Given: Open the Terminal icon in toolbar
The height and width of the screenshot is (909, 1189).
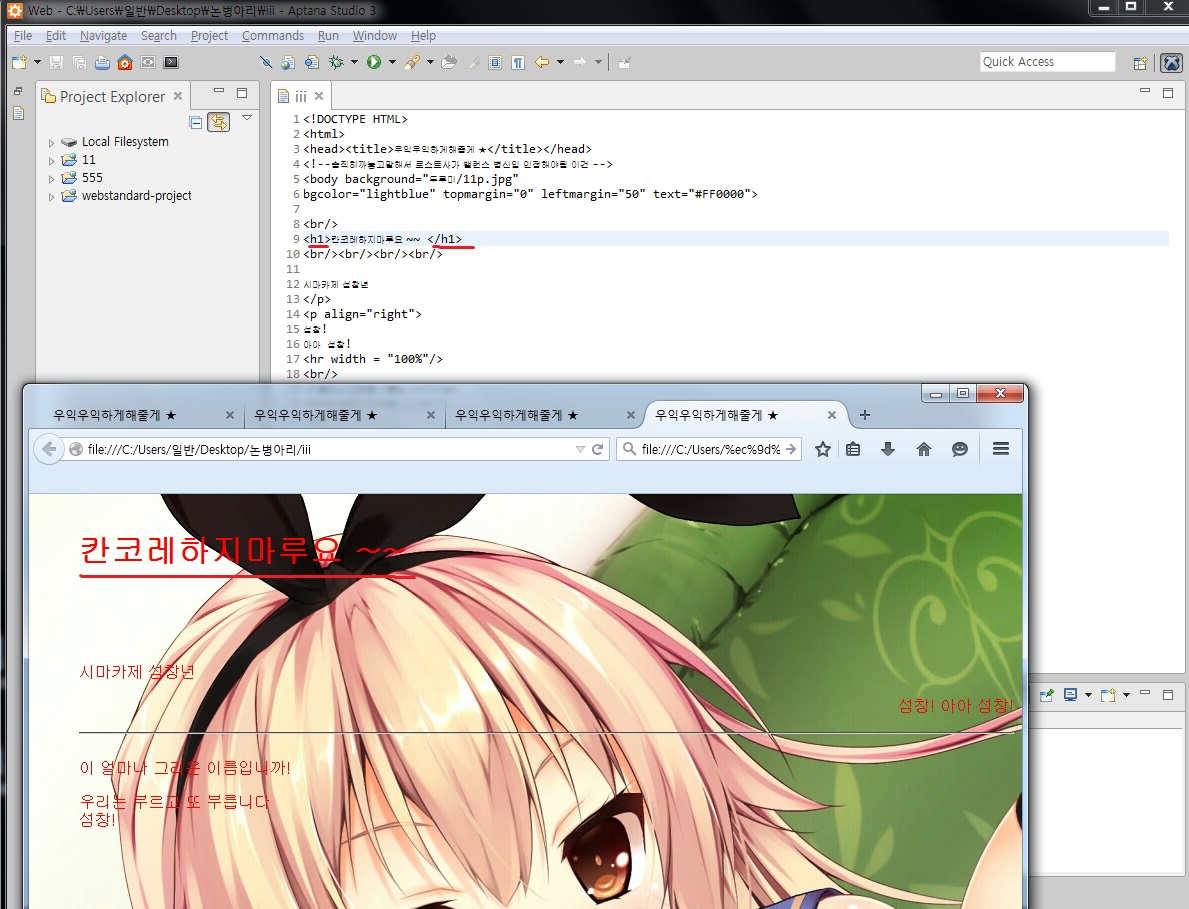Looking at the screenshot, I should [171, 62].
